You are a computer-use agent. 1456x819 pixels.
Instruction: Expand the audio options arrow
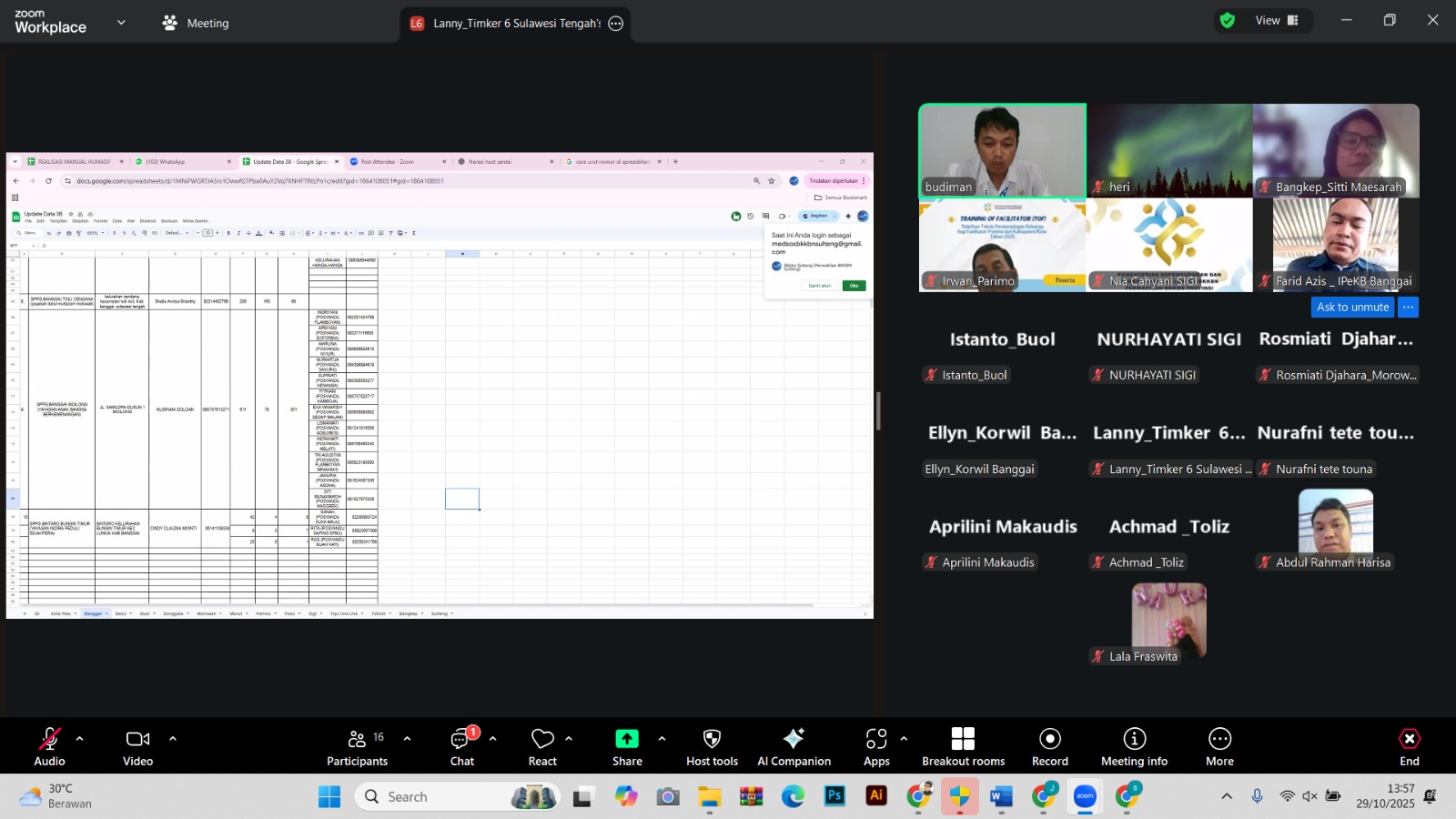point(79,738)
